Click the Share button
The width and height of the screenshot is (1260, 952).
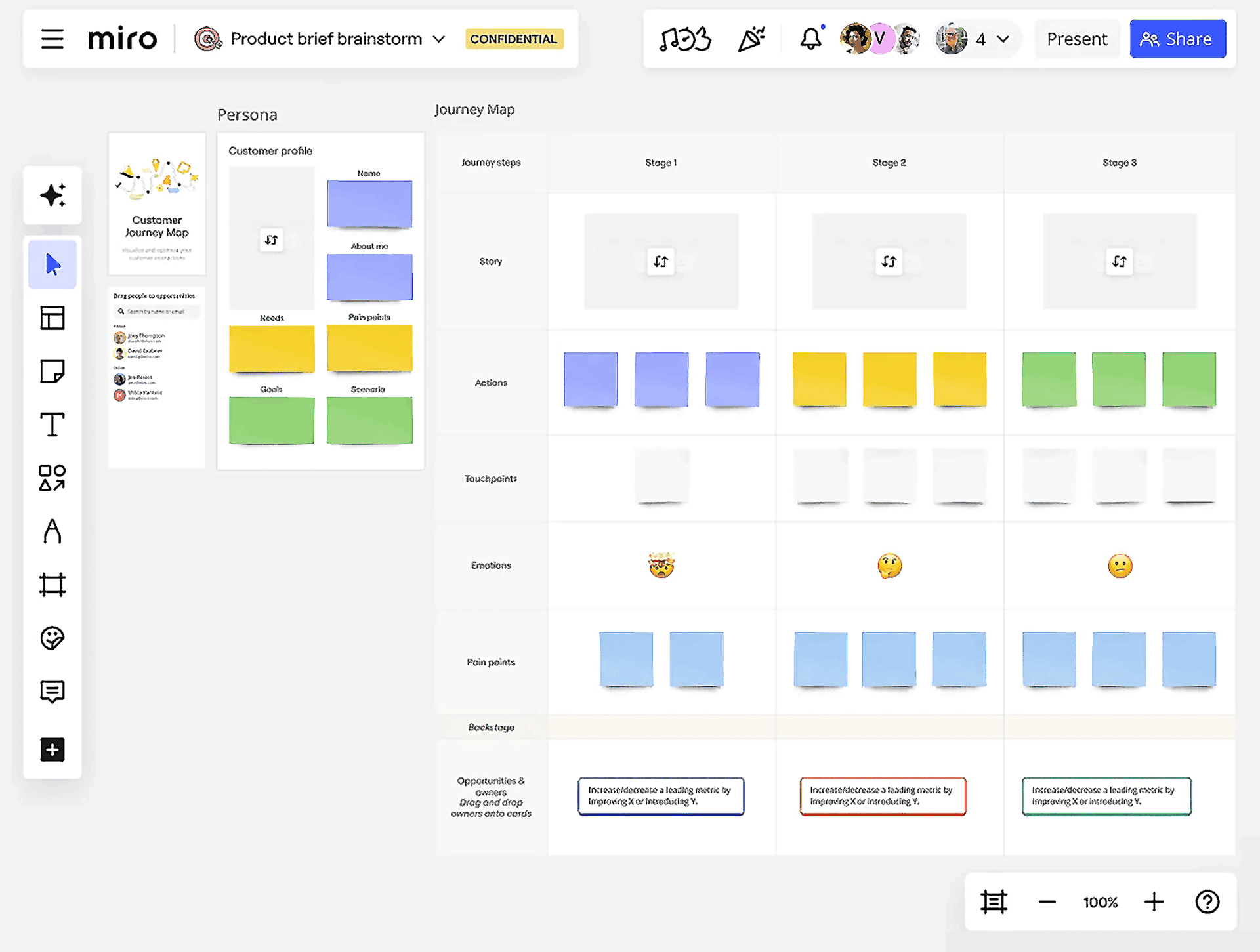coord(1177,39)
